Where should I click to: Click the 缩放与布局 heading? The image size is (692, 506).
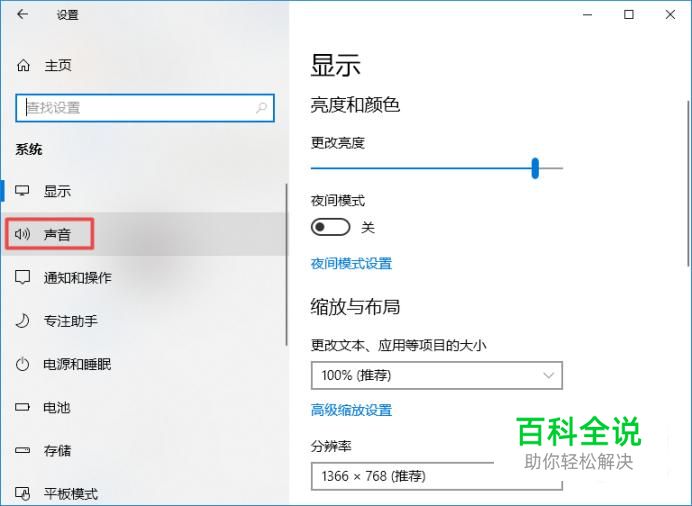(x=355, y=307)
